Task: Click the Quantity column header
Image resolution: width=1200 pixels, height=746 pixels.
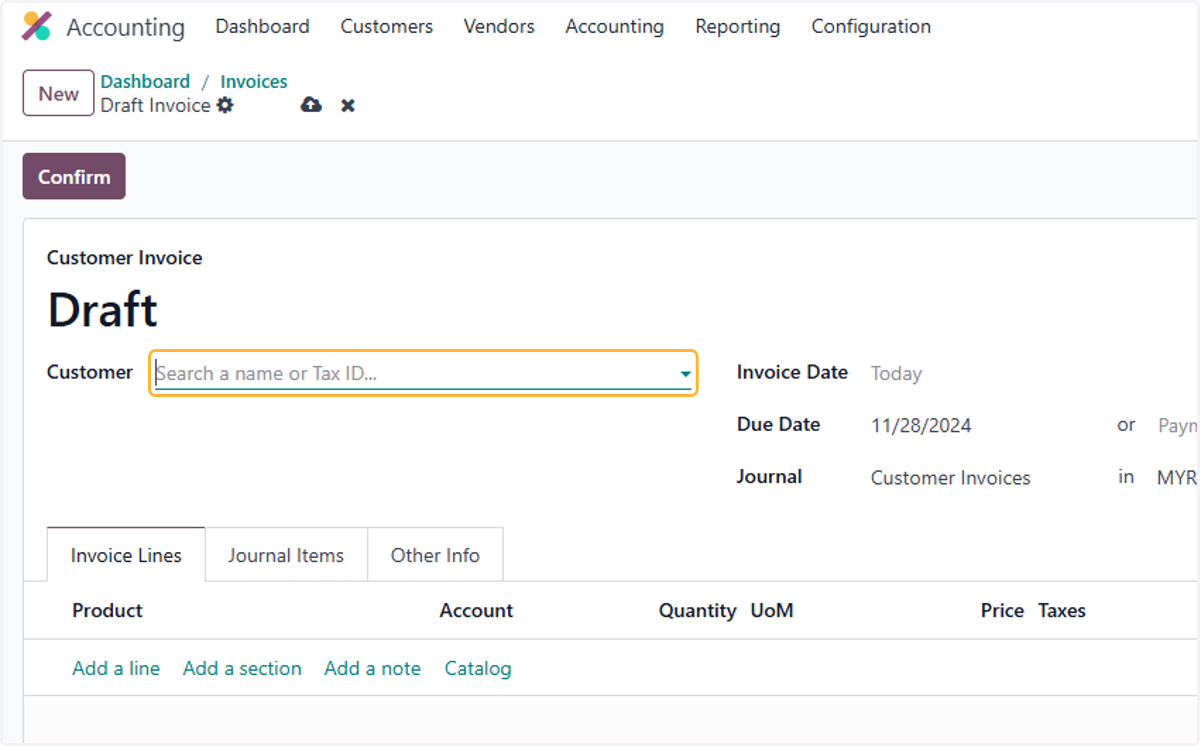Action: [697, 611]
